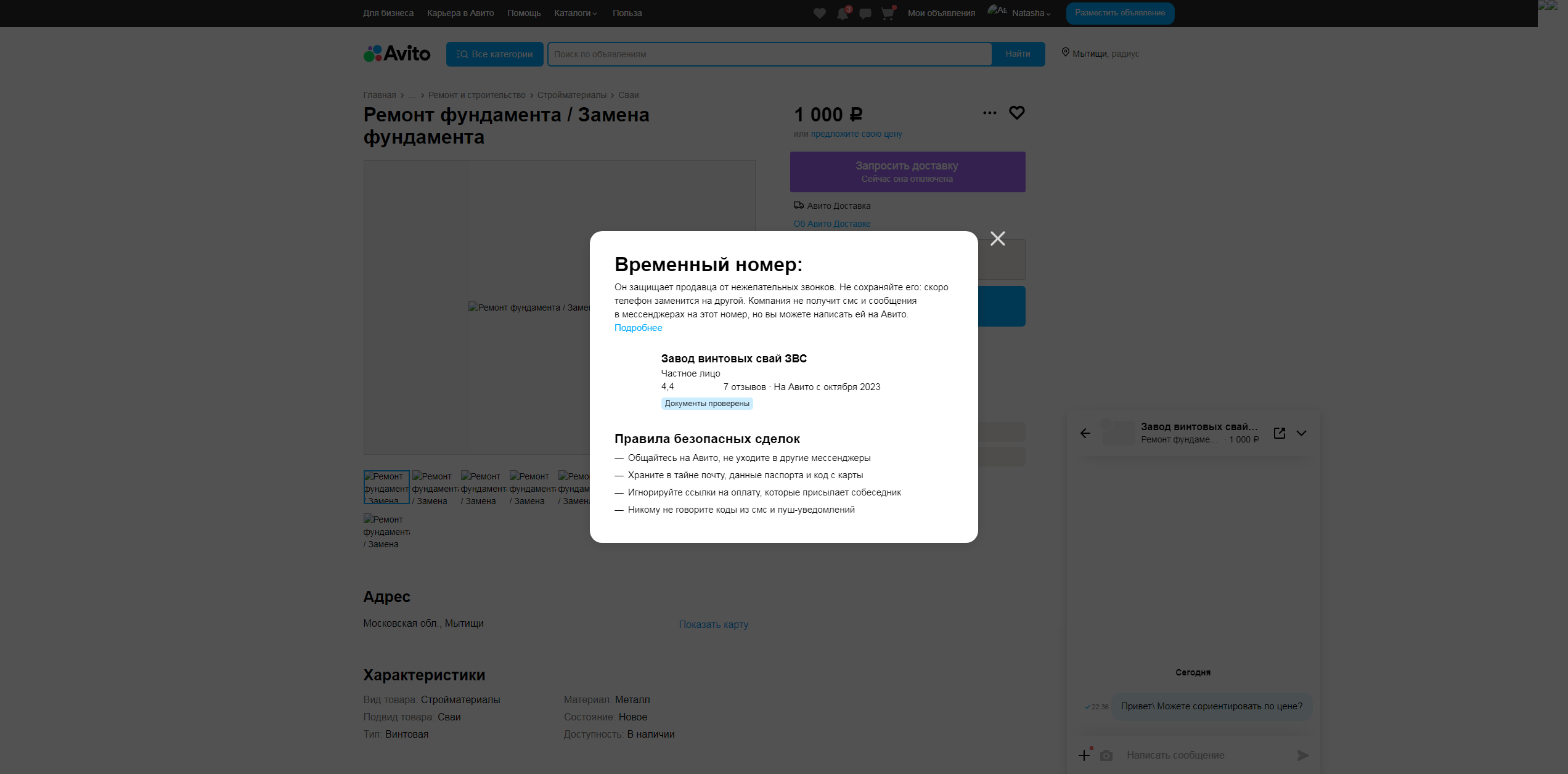Open three-dots more actions menu
1568x774 pixels.
[989, 113]
